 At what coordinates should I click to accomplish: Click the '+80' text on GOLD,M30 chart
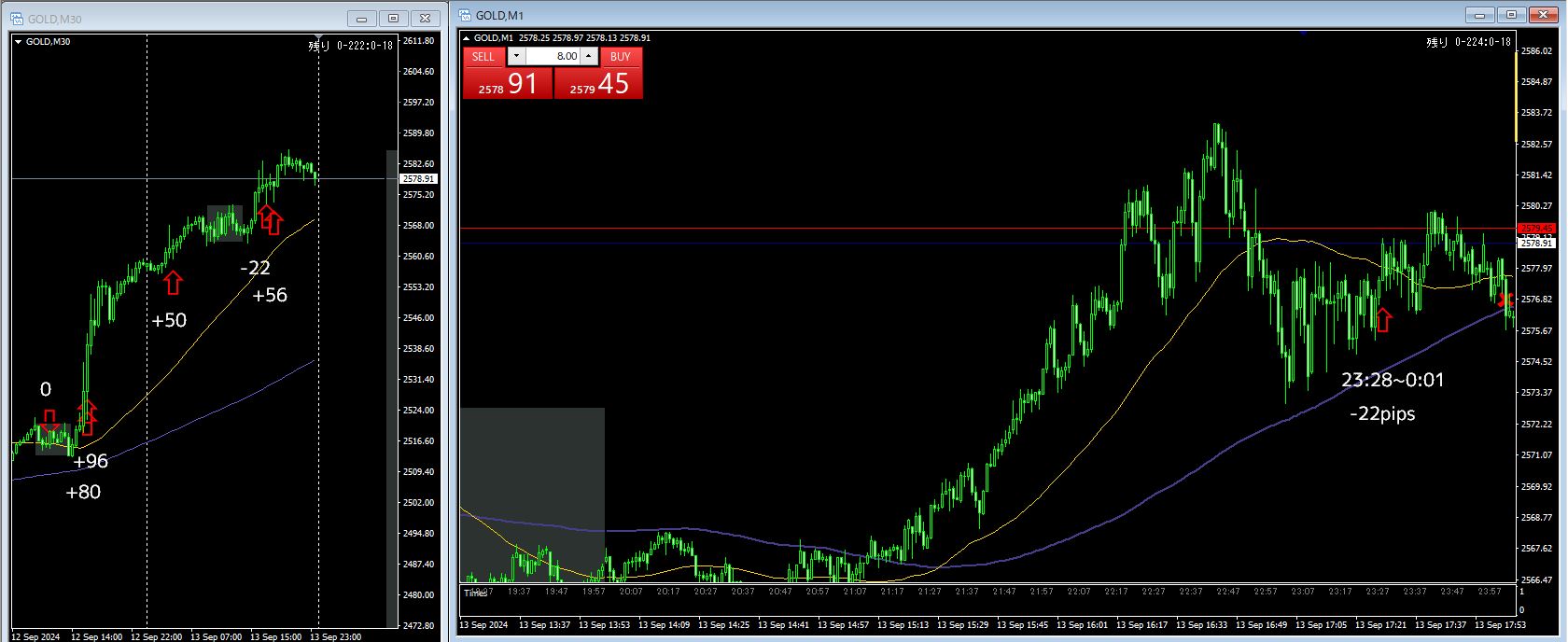coord(83,492)
